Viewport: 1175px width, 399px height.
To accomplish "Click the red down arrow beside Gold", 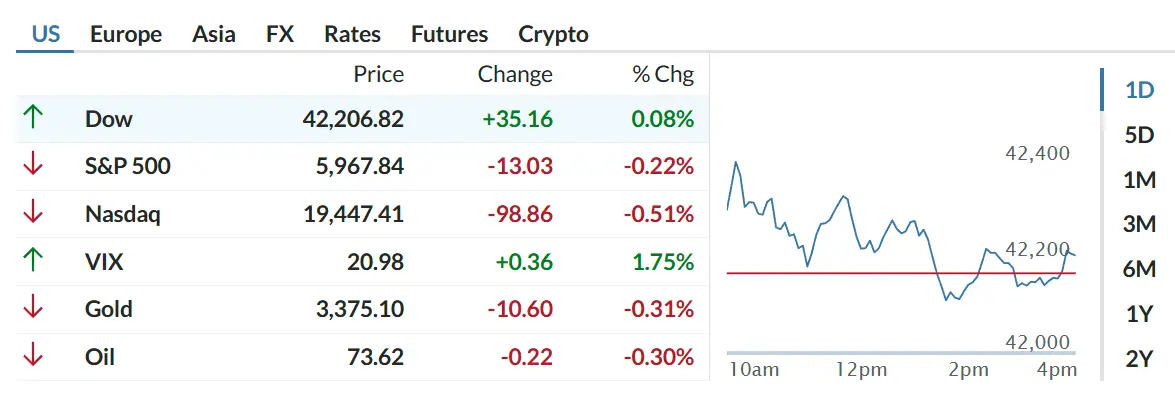I will coord(33,309).
